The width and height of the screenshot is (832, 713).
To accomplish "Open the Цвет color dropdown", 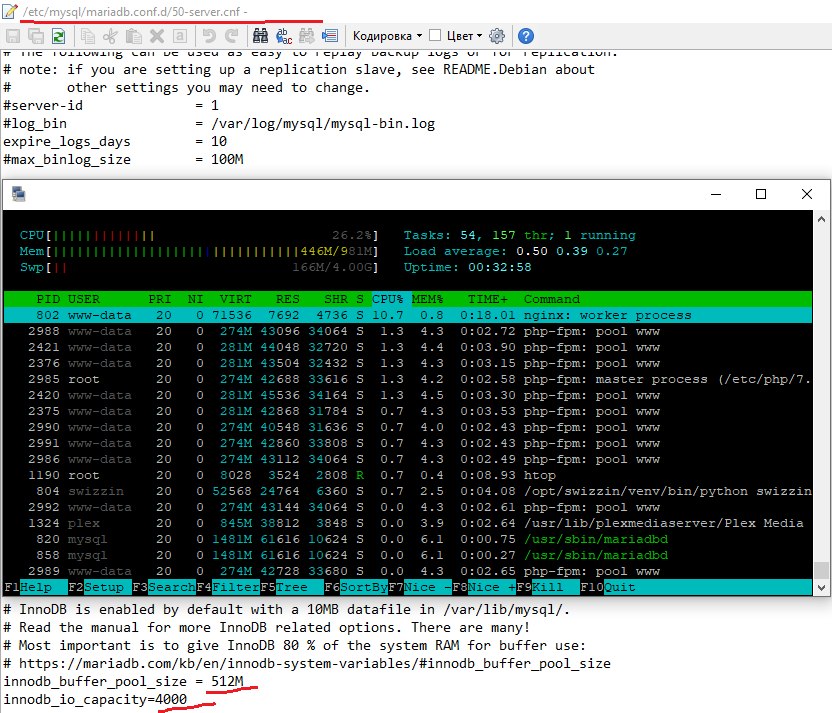I will [x=464, y=36].
